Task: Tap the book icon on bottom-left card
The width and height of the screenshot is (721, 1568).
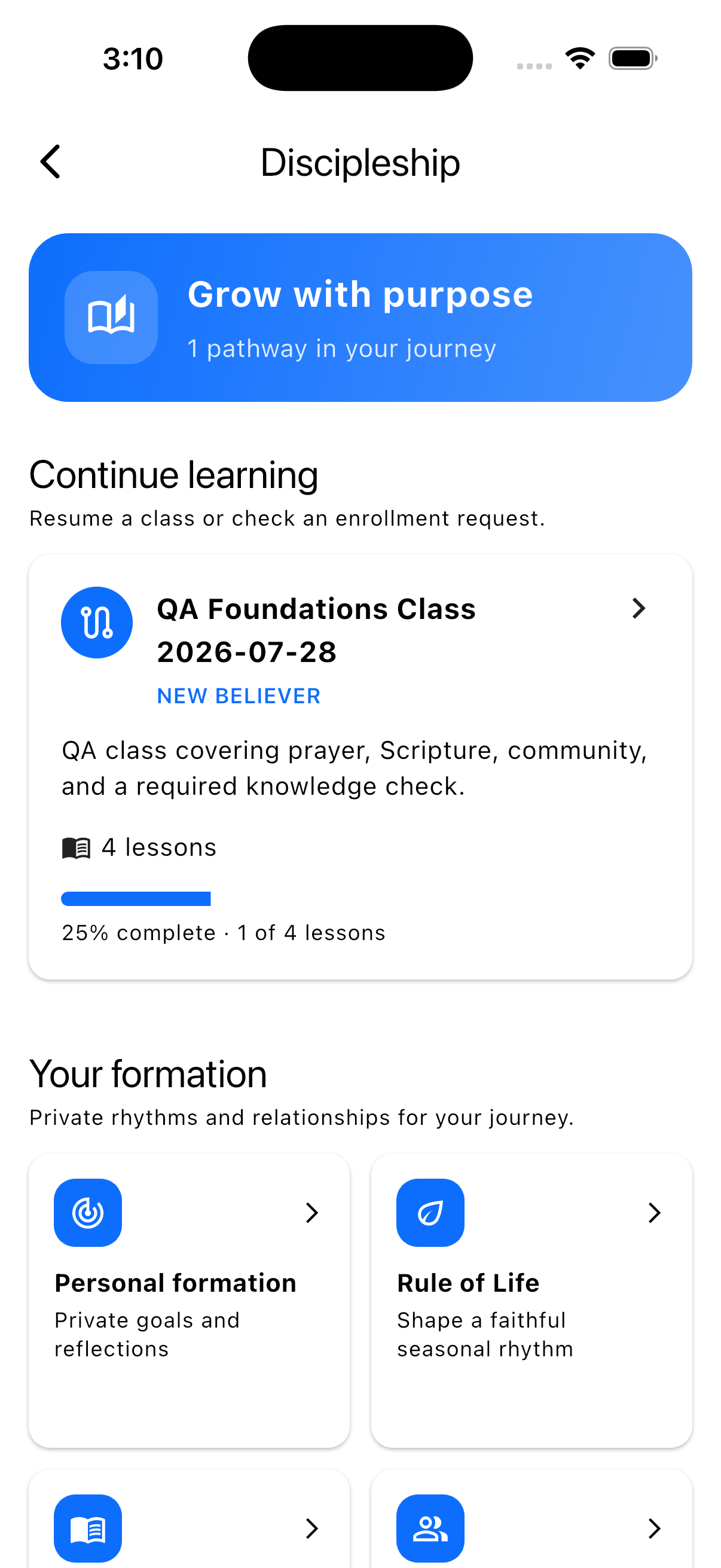Action: pyautogui.click(x=88, y=1528)
